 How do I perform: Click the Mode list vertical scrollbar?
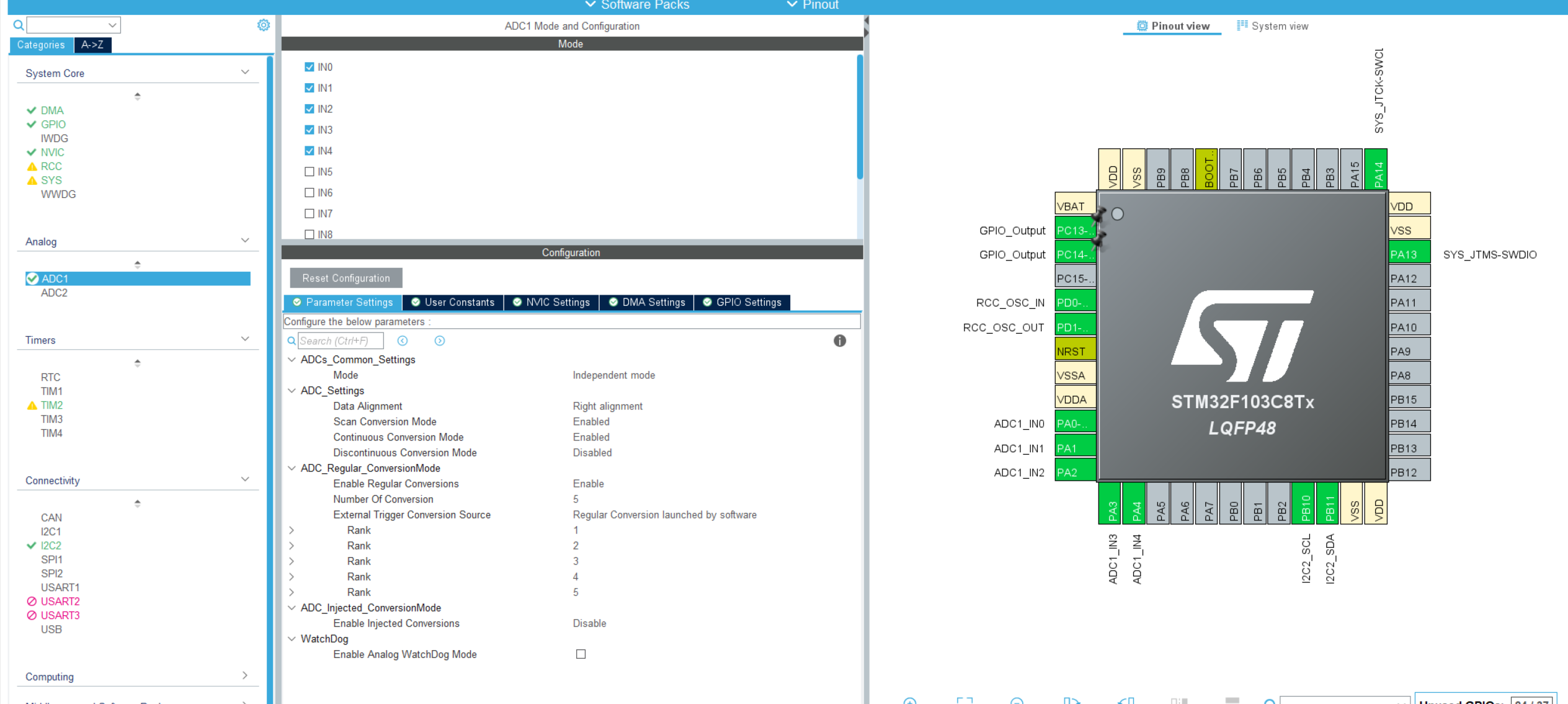coord(860,118)
